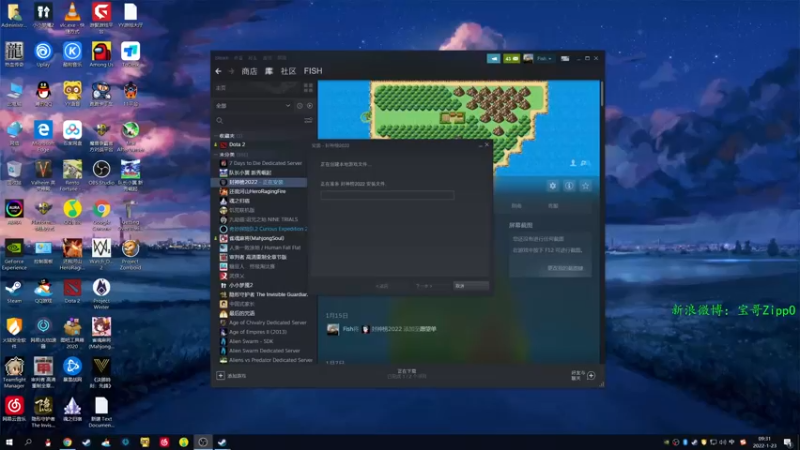This screenshot has width=800, height=450.
Task: Switch library to grid collections view
Action: tap(308, 88)
